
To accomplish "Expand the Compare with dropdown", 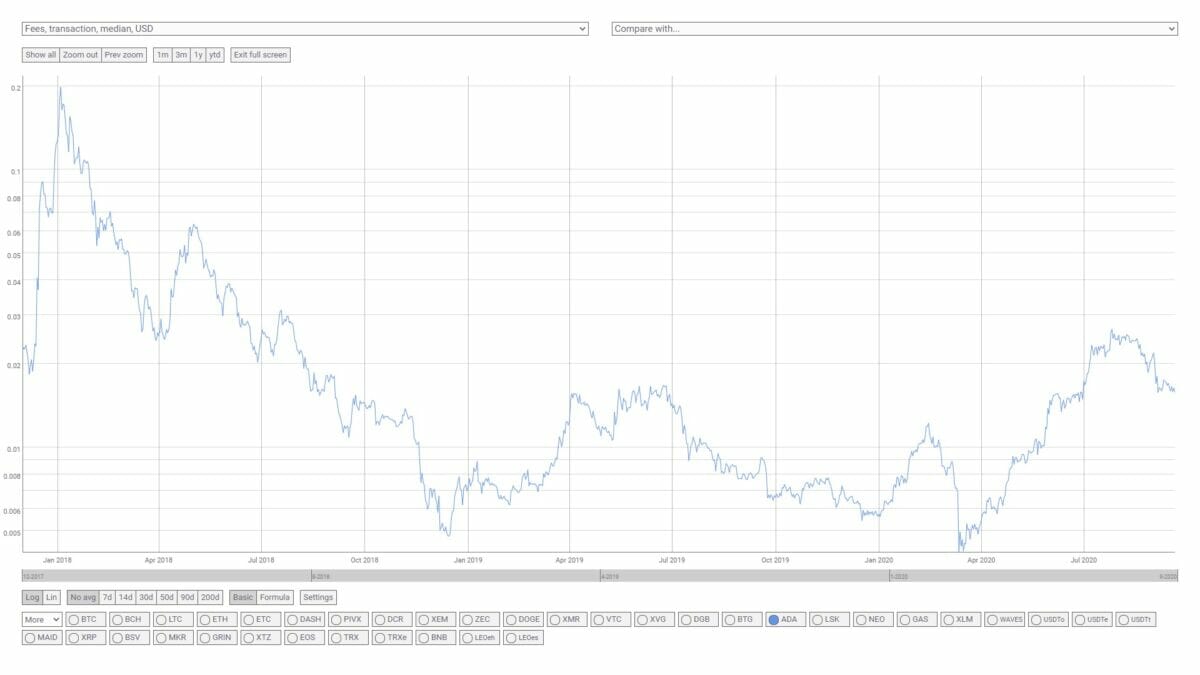I will pos(894,29).
